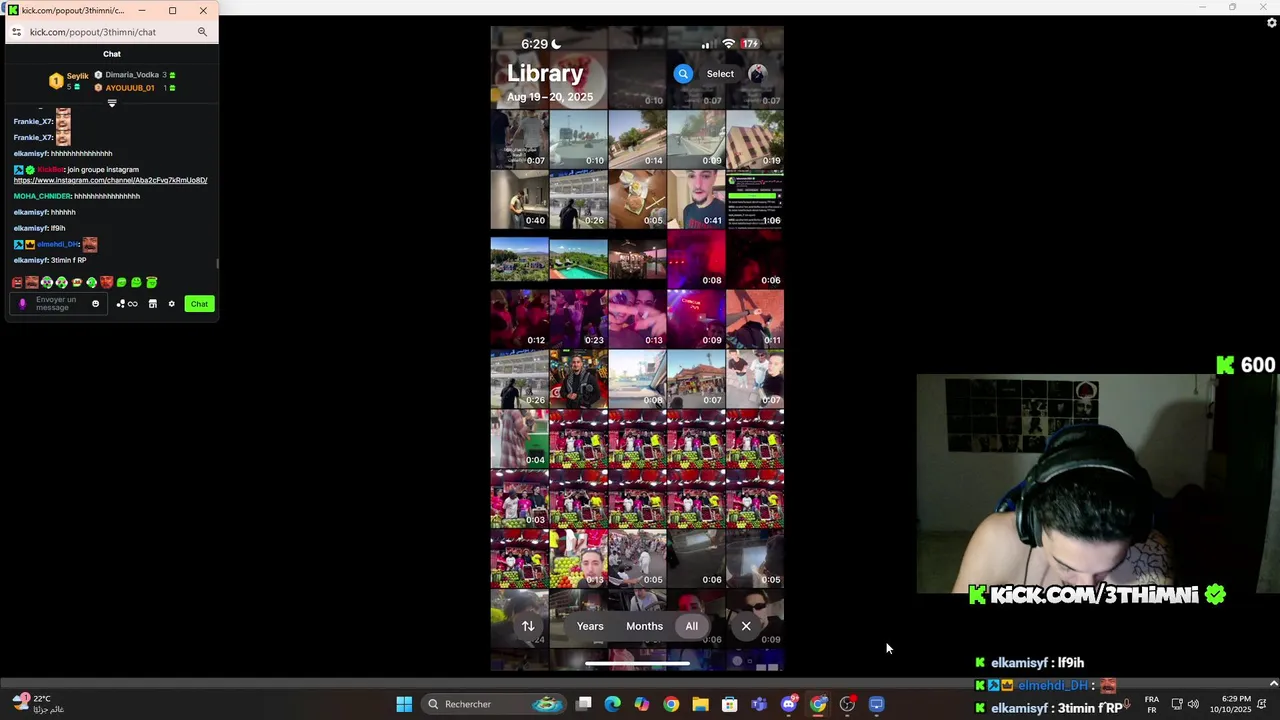This screenshot has width=1280, height=720.
Task: Open OBS Studio from taskbar
Action: [848, 704]
